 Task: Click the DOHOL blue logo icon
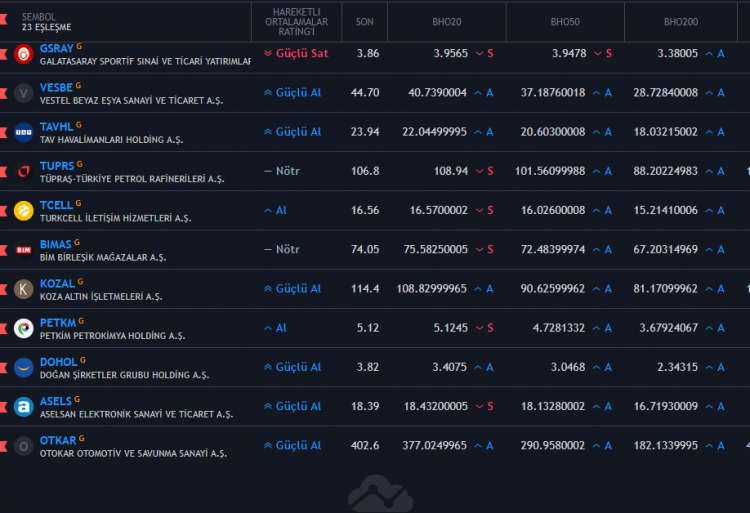click(23, 367)
